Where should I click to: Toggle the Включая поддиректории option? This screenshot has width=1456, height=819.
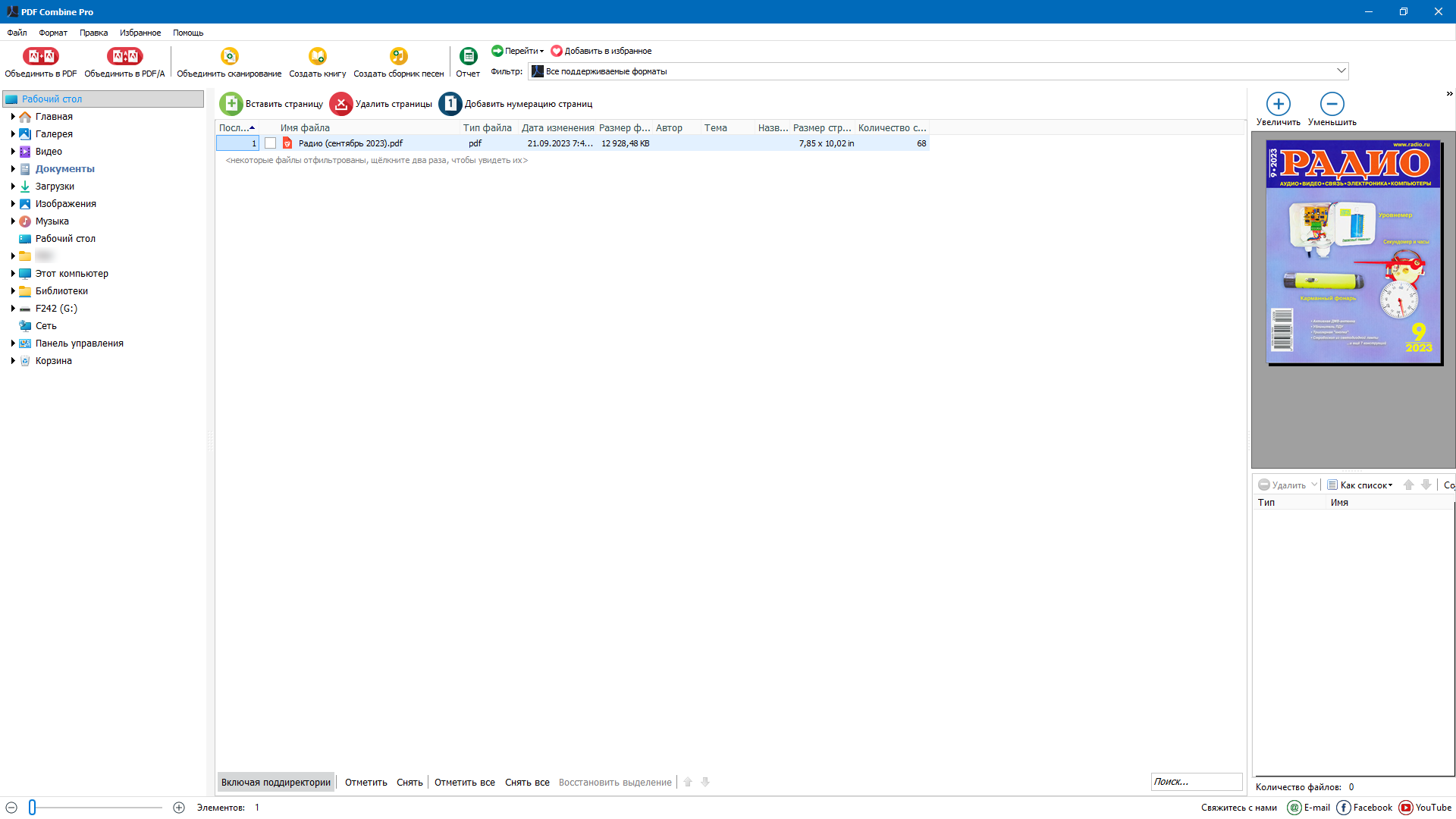pyautogui.click(x=275, y=782)
